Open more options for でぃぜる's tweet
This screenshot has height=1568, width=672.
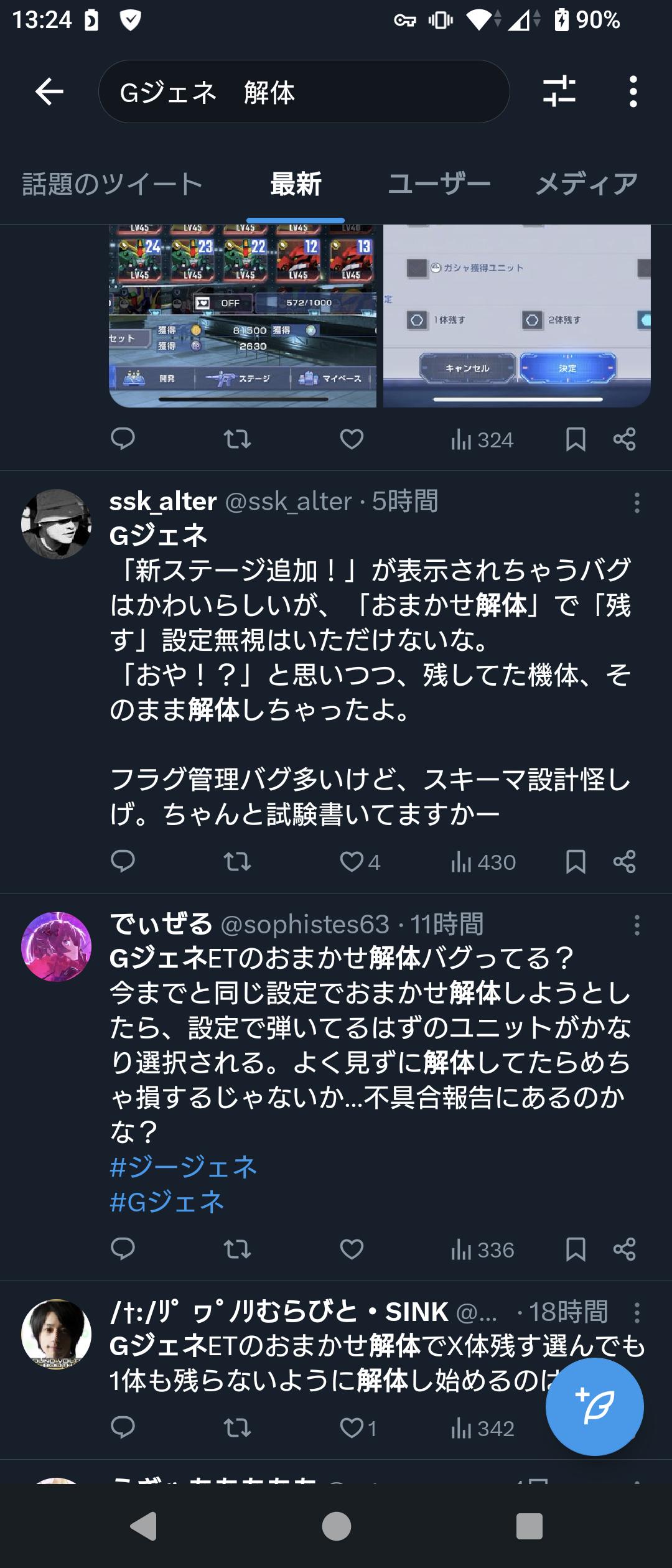pos(637,925)
